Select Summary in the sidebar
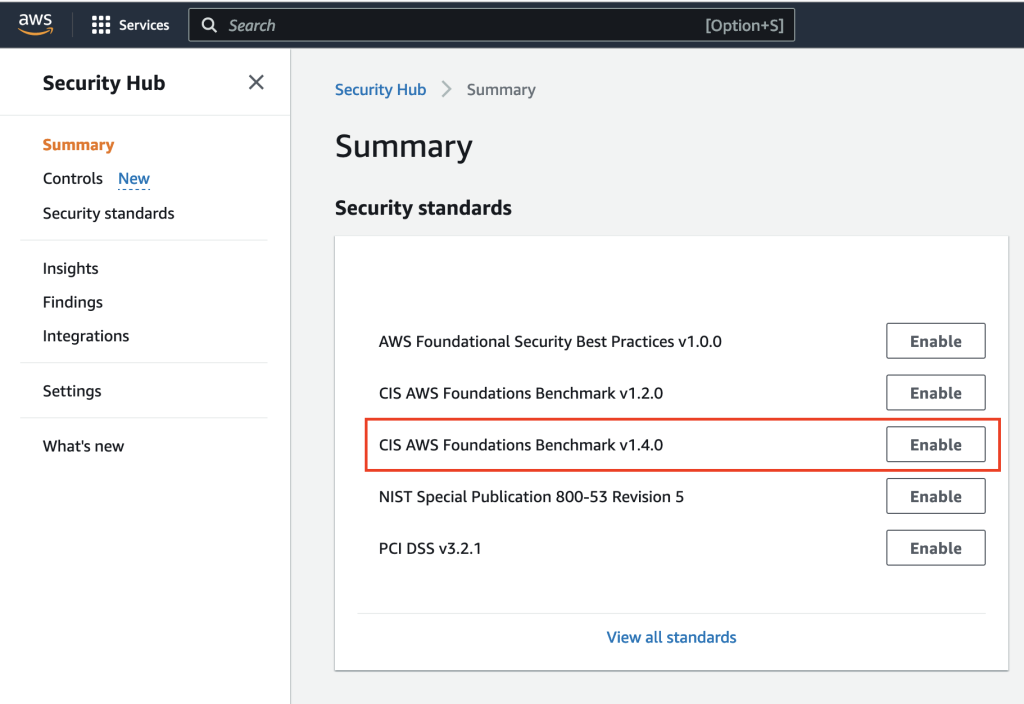 click(78, 144)
